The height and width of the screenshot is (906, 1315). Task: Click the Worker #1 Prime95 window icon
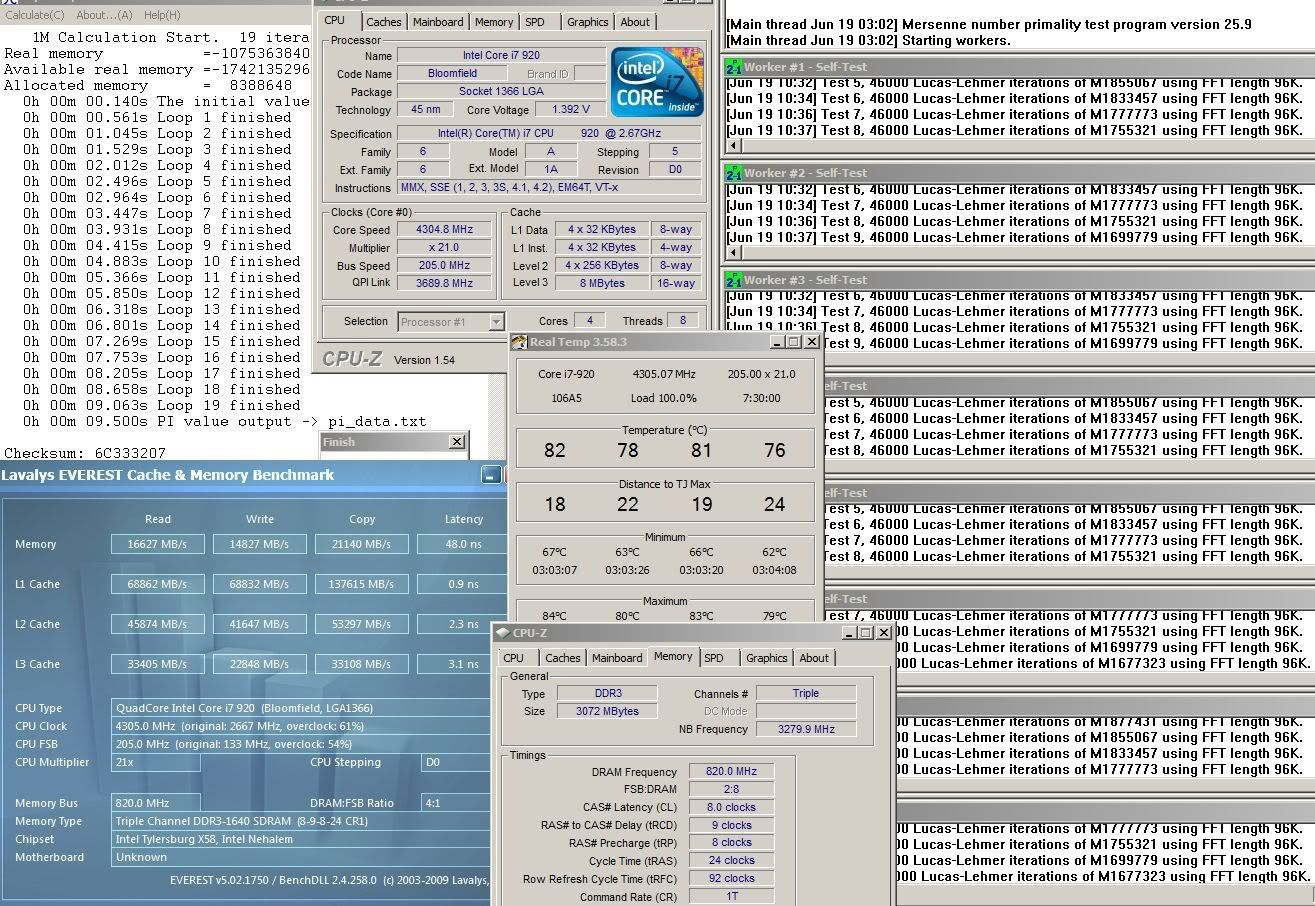point(733,66)
